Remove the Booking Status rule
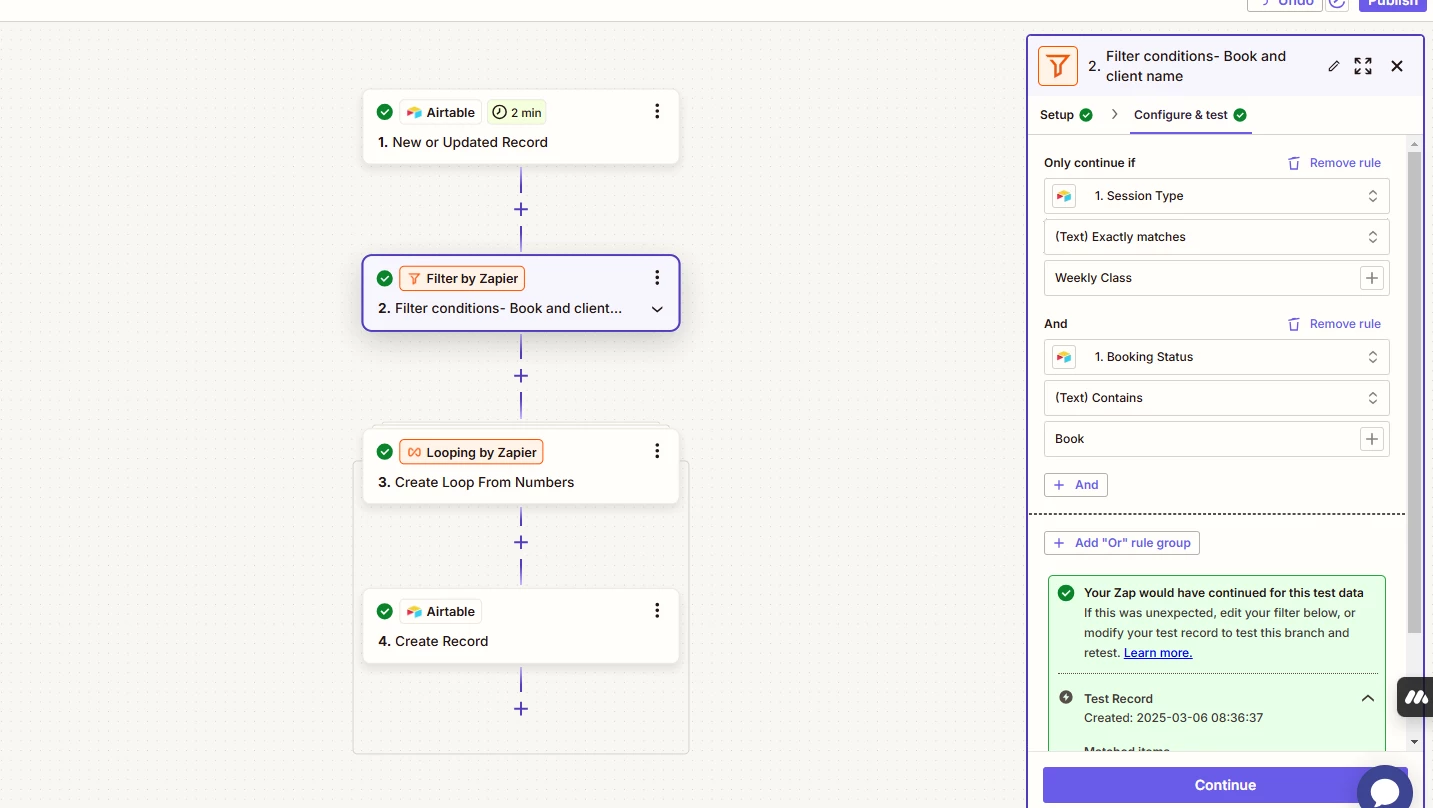The width and height of the screenshot is (1433, 808). coord(1334,324)
